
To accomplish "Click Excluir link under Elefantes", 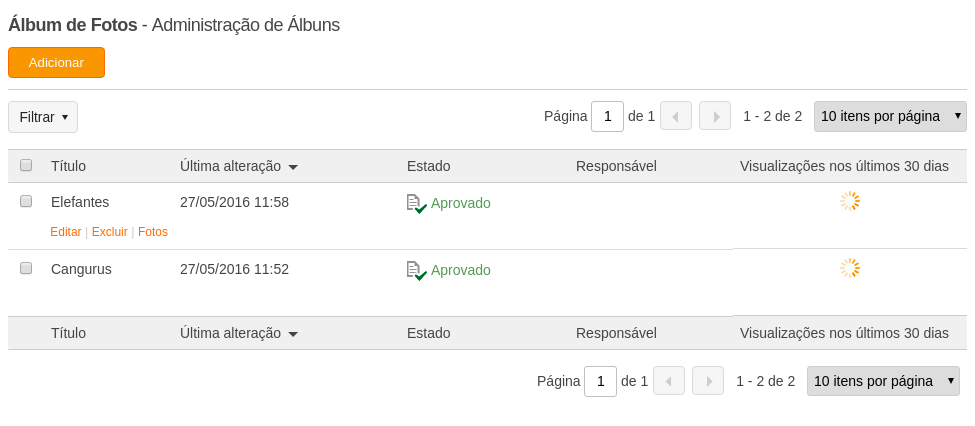I will point(109,232).
